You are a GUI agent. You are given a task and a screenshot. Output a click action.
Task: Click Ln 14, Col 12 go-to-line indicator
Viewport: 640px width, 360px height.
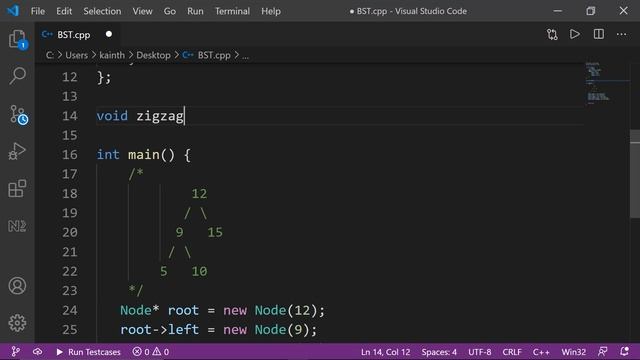pos(385,351)
